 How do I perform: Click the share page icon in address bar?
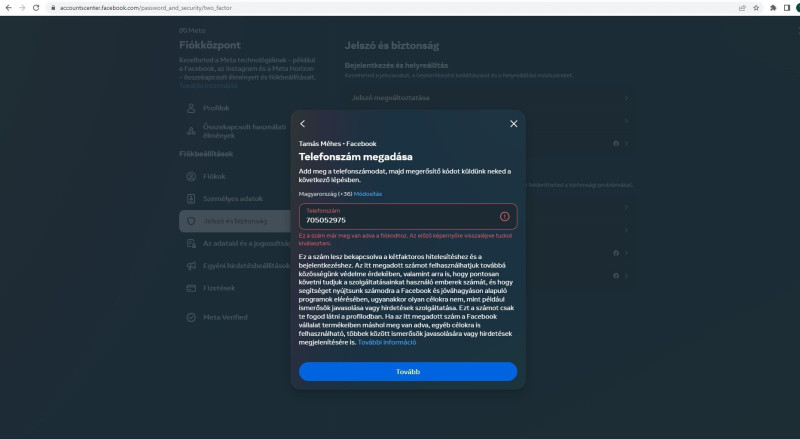click(742, 8)
